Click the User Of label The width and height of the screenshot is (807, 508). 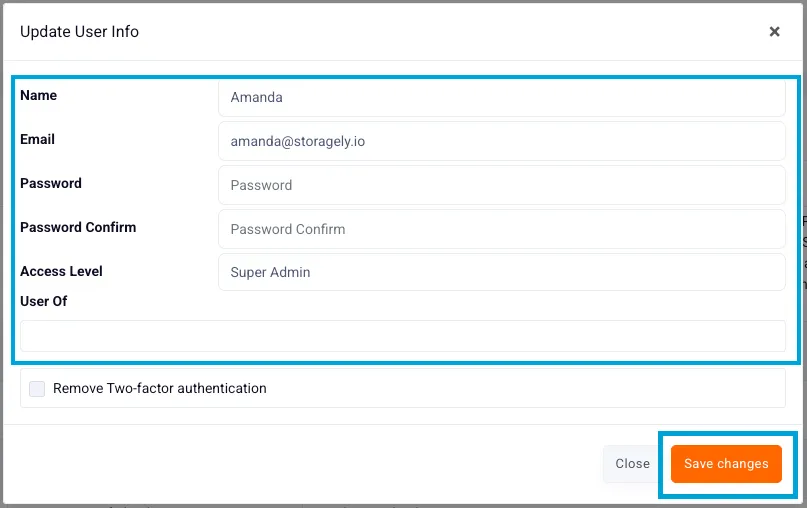click(x=43, y=301)
